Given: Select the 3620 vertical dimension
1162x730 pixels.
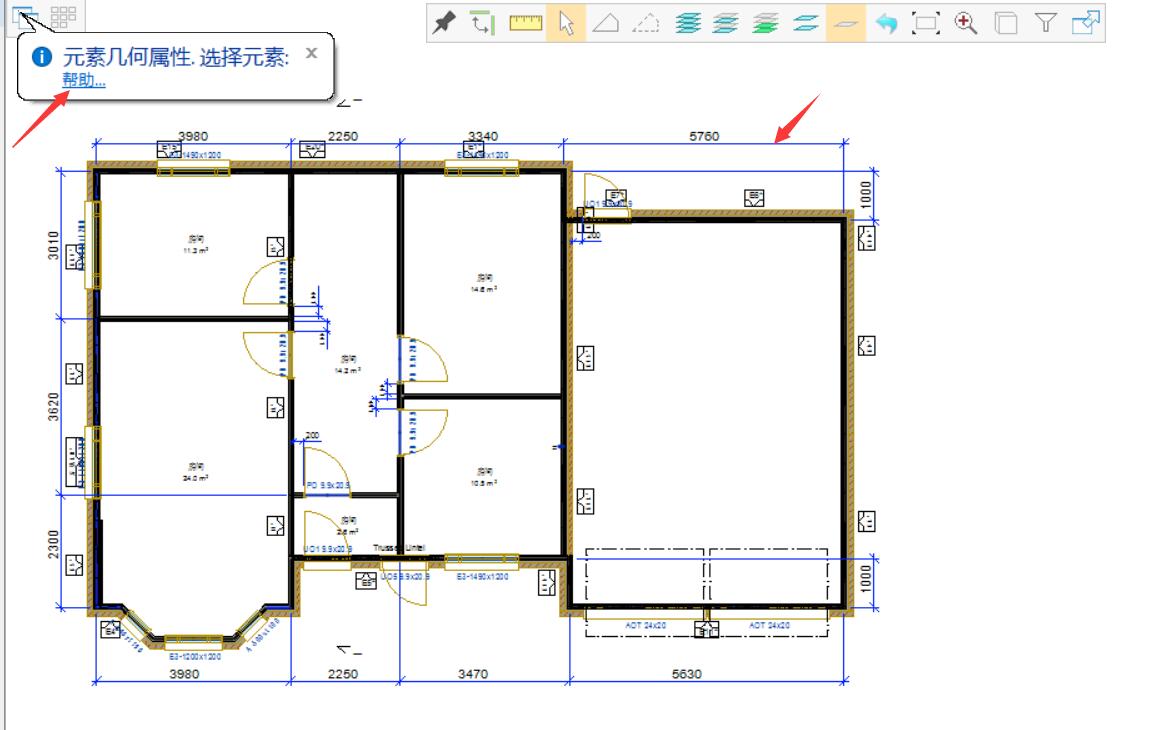Looking at the screenshot, I should [53, 406].
